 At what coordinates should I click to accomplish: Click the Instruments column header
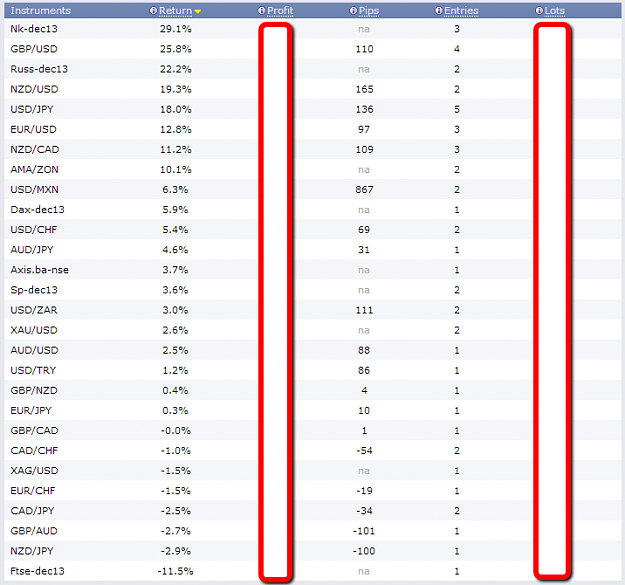(41, 11)
